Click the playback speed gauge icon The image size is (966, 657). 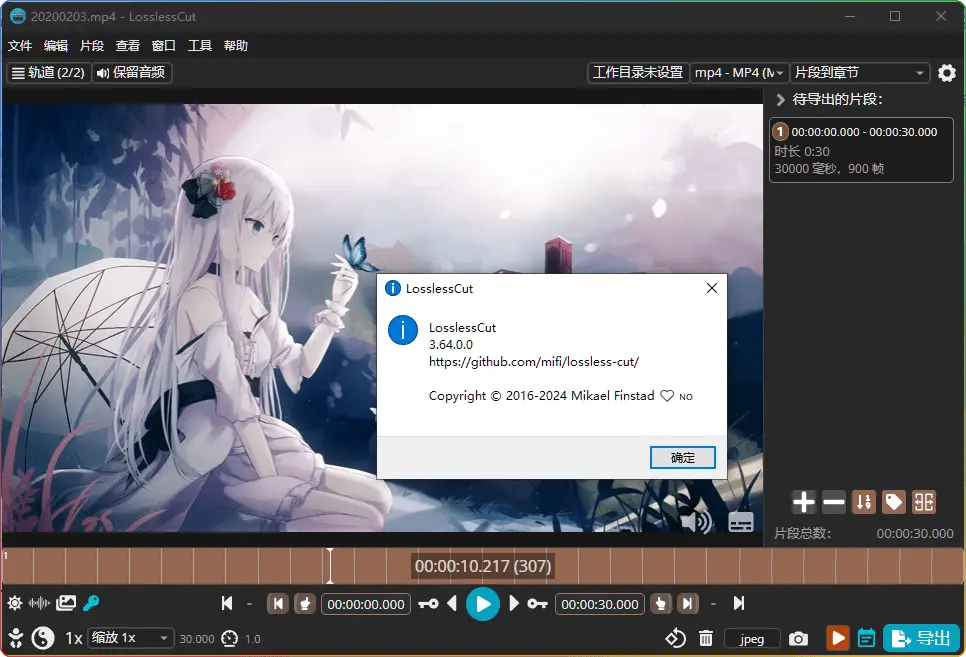[230, 639]
